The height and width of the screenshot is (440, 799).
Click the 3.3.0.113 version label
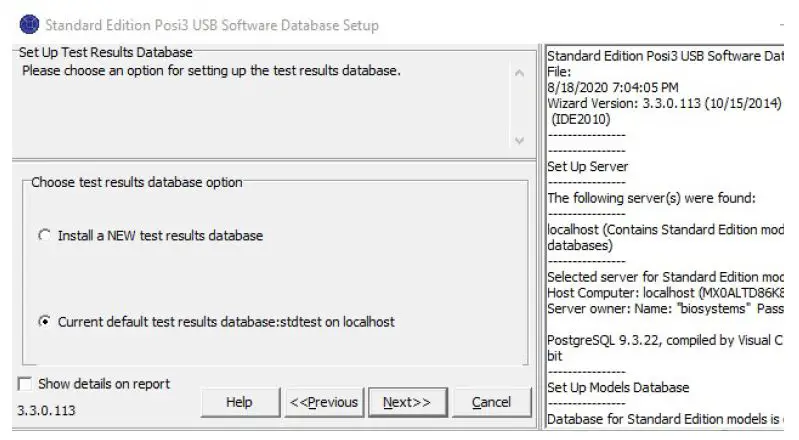click(46, 410)
